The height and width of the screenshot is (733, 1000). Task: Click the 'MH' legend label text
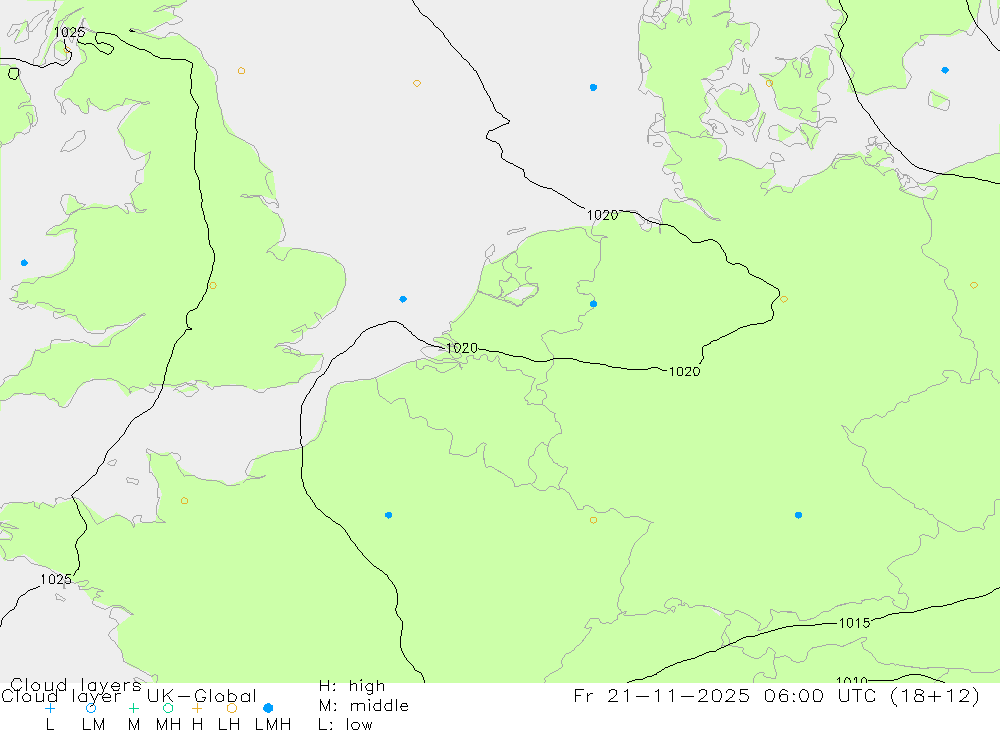168,725
